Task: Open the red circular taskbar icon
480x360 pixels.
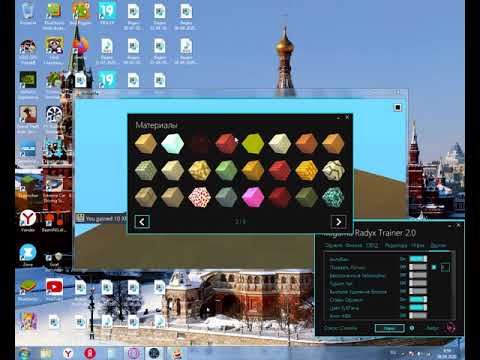Action: 90,353
